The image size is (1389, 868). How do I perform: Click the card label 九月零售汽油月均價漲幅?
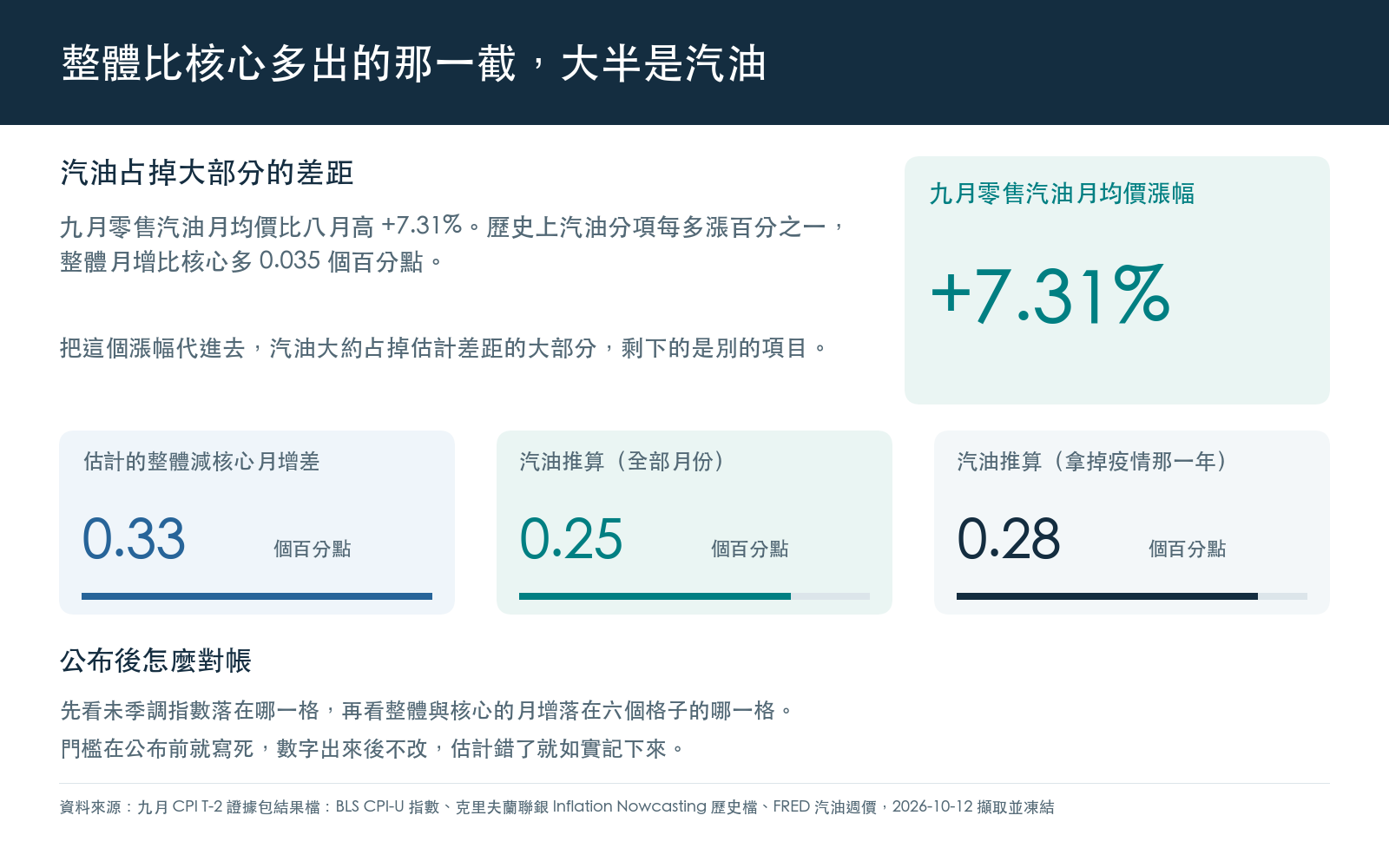pyautogui.click(x=1062, y=194)
